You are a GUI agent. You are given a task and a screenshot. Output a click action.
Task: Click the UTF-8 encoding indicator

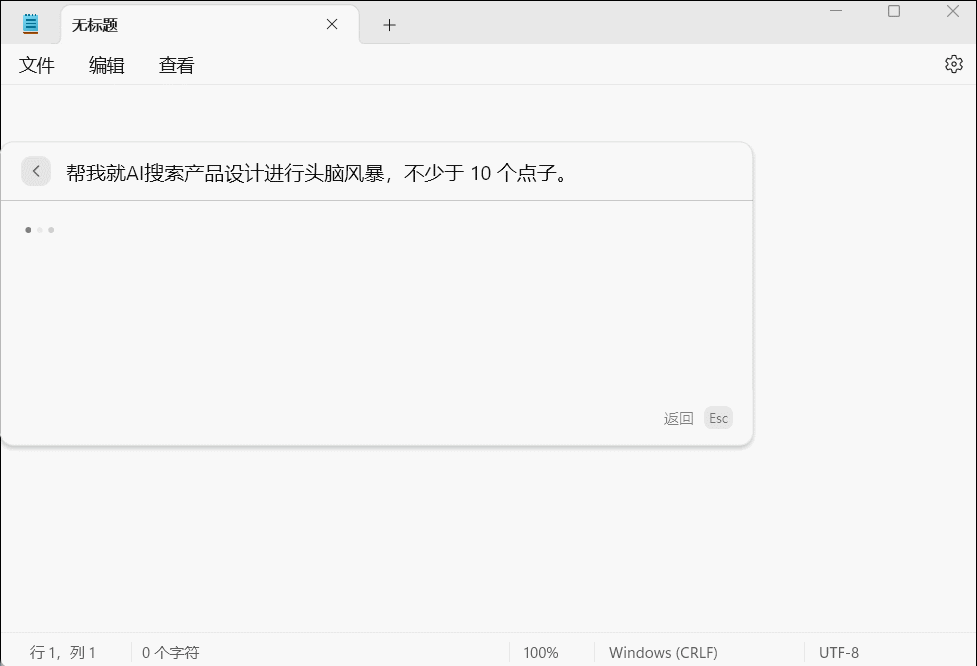click(840, 652)
